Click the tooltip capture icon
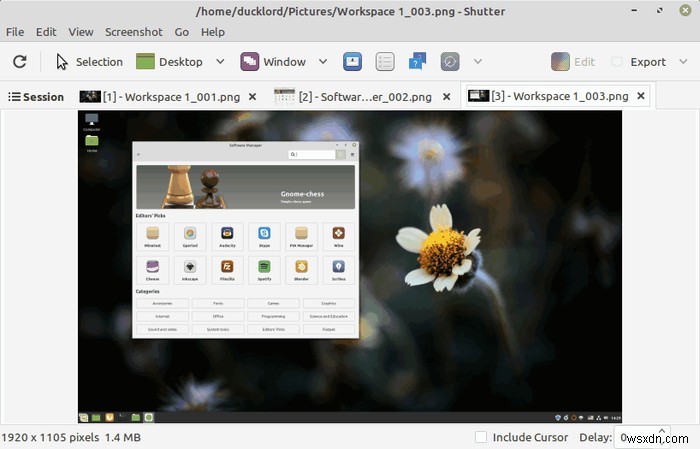 417,62
